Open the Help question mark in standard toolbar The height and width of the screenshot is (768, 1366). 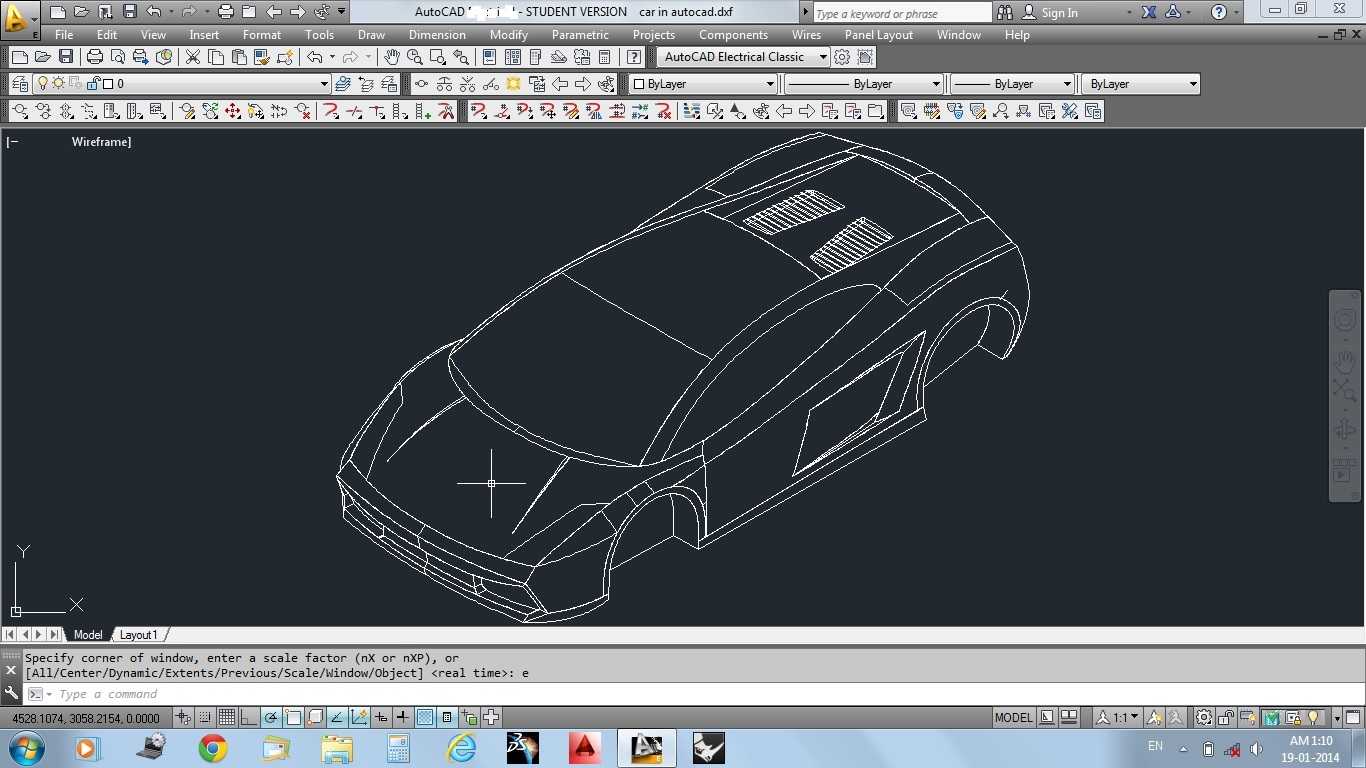click(633, 57)
